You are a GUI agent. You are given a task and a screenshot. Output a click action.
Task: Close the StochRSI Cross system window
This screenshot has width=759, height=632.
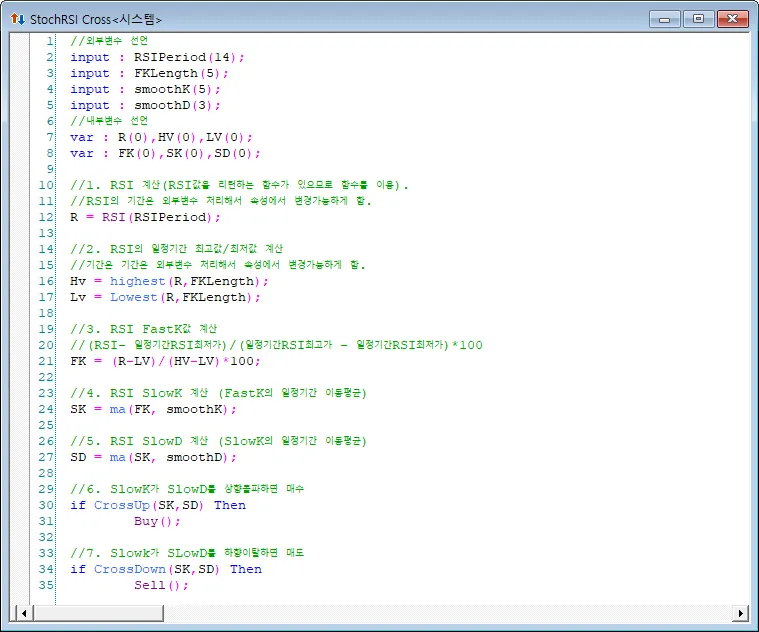[x=733, y=19]
